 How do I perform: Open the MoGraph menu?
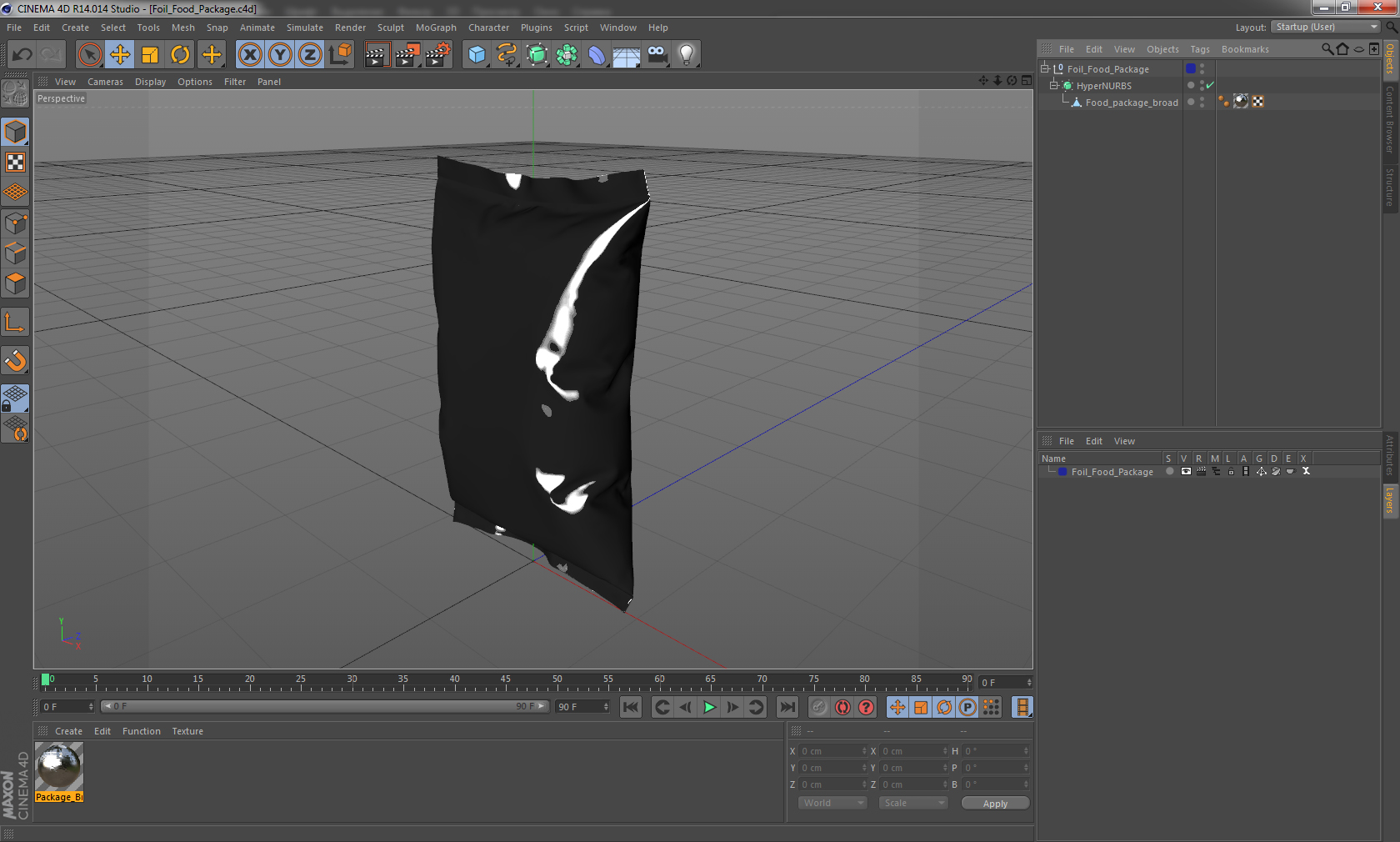click(436, 28)
